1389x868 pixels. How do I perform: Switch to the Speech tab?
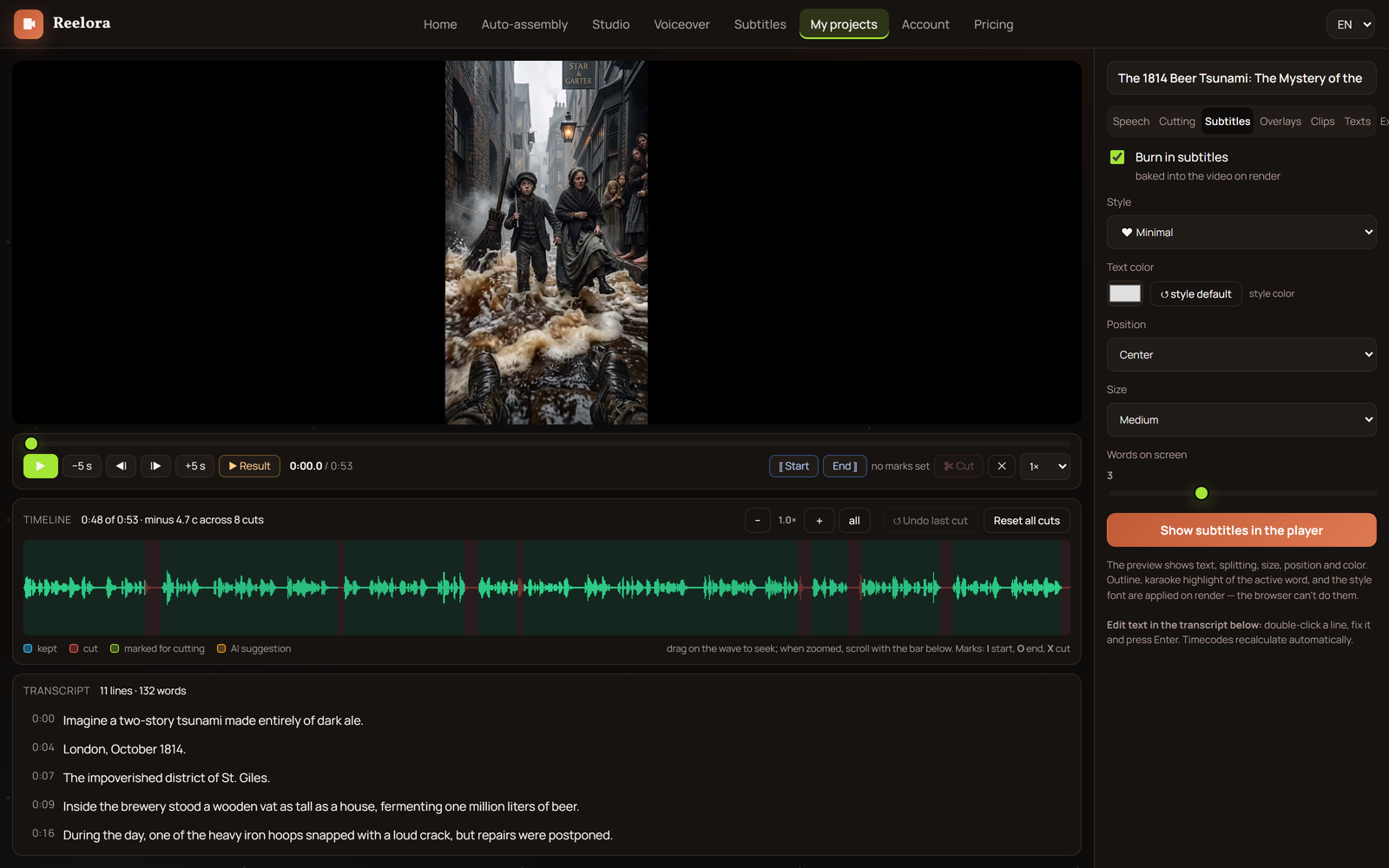[1131, 122]
